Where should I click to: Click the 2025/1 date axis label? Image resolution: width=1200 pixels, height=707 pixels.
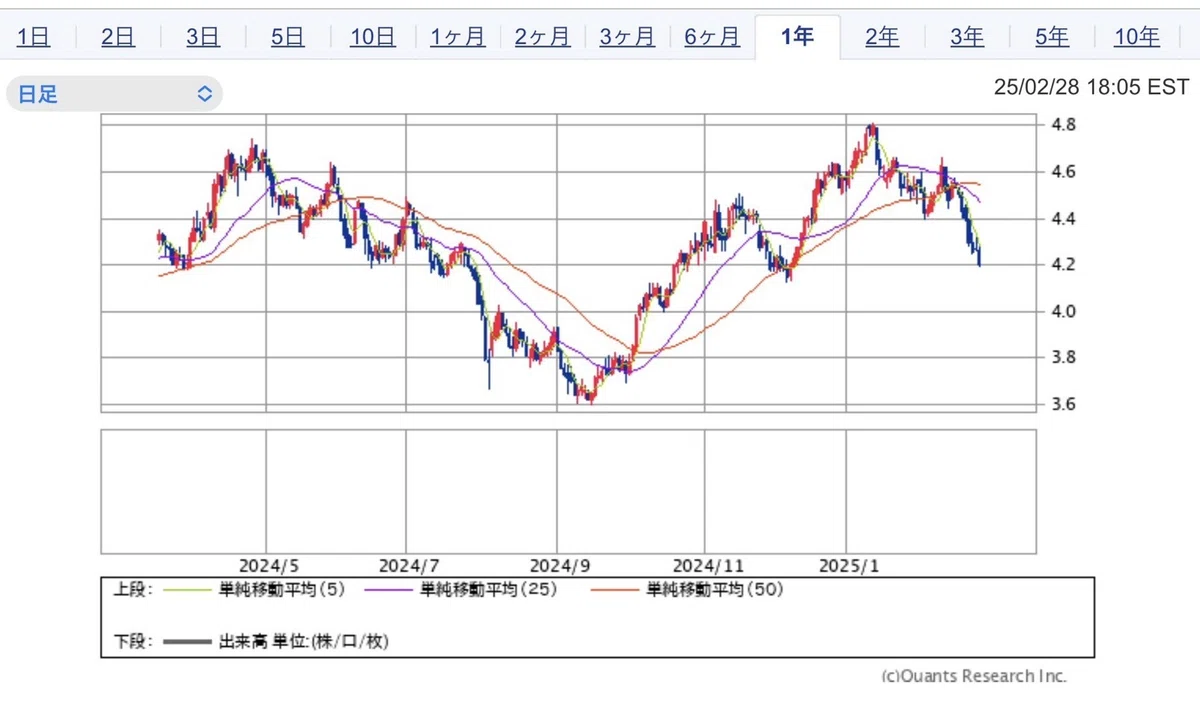coord(847,565)
